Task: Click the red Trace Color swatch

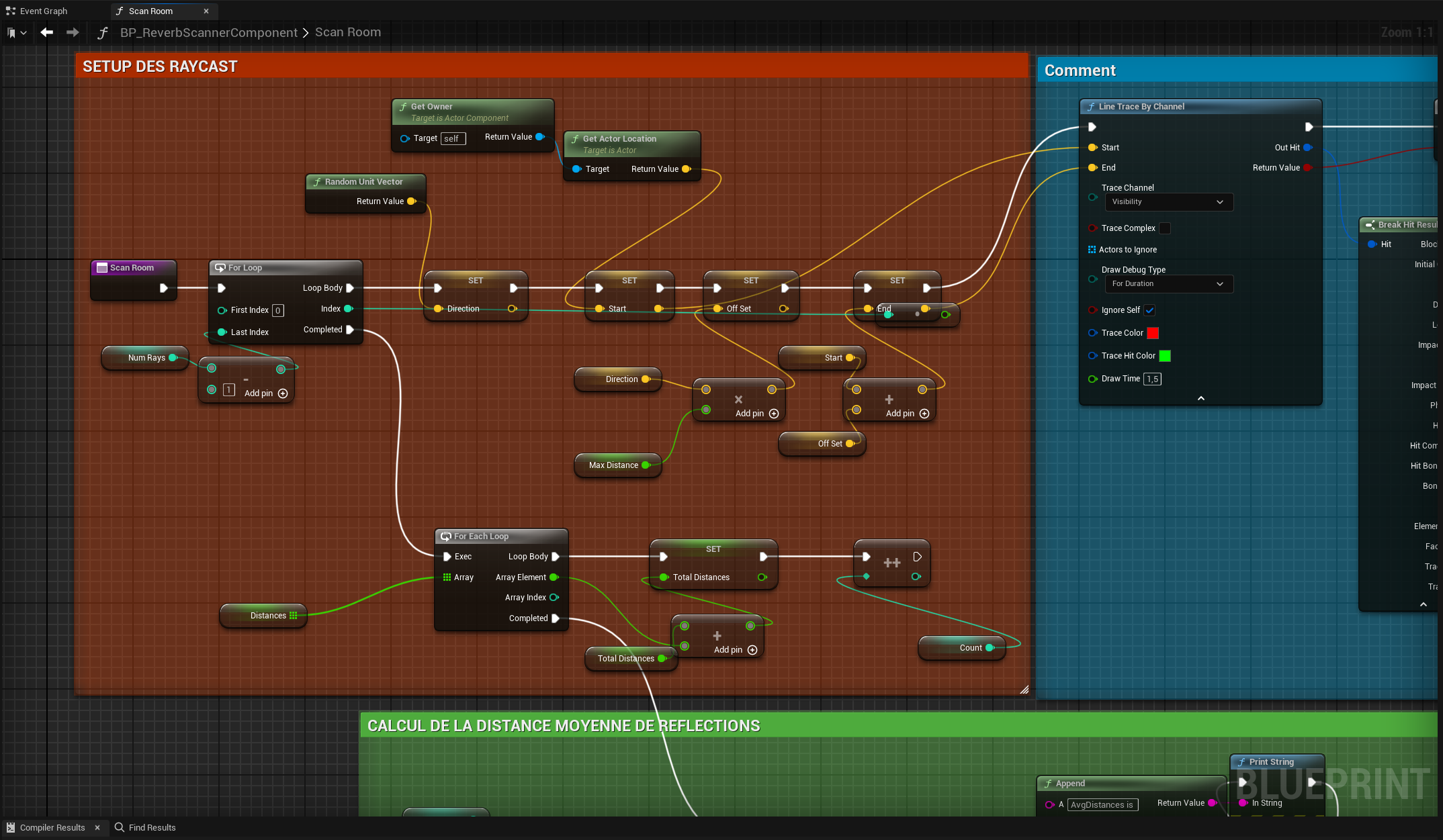Action: click(1152, 333)
